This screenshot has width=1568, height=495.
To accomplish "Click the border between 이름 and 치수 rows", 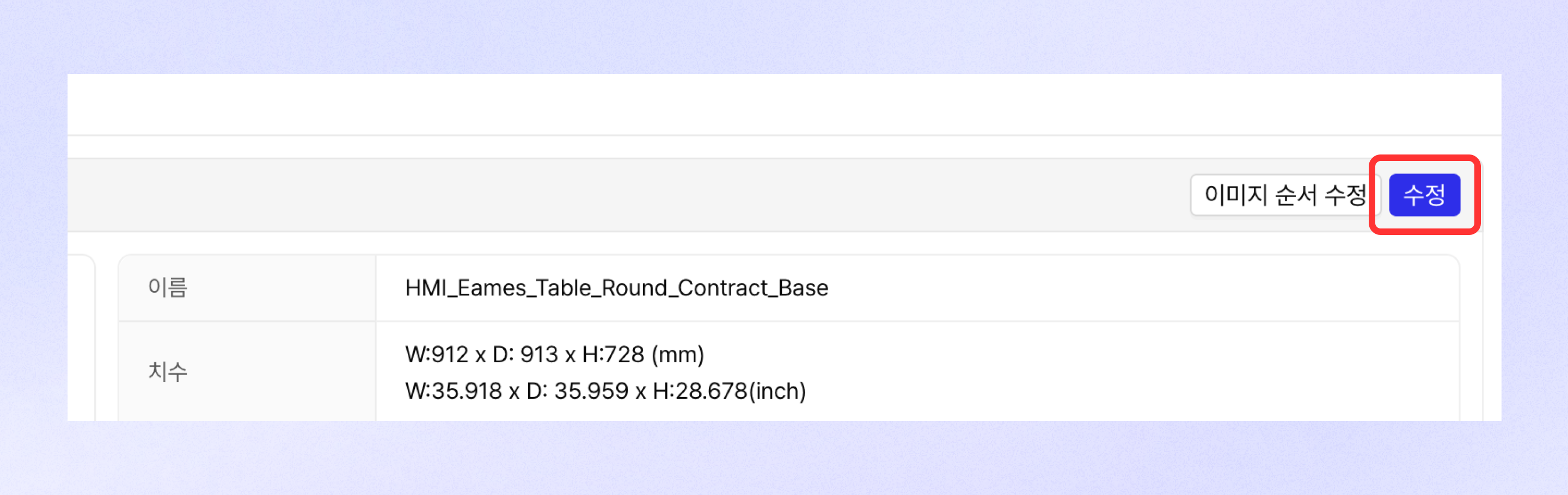I will [789, 321].
